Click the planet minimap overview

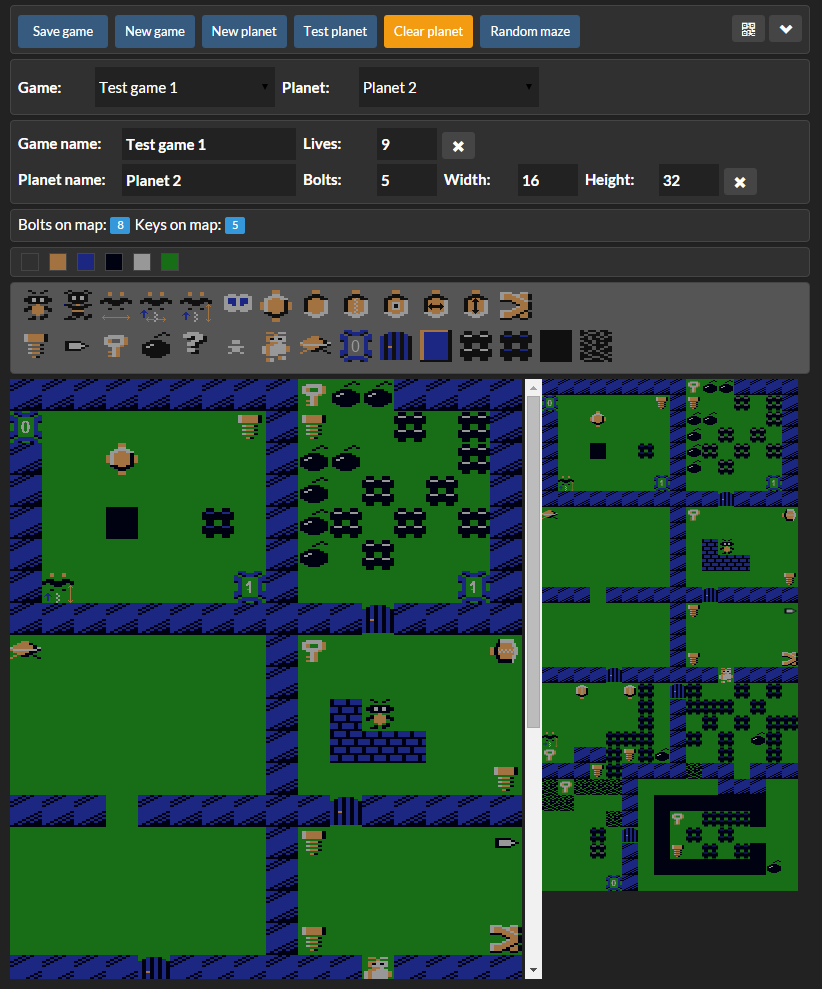(670, 635)
